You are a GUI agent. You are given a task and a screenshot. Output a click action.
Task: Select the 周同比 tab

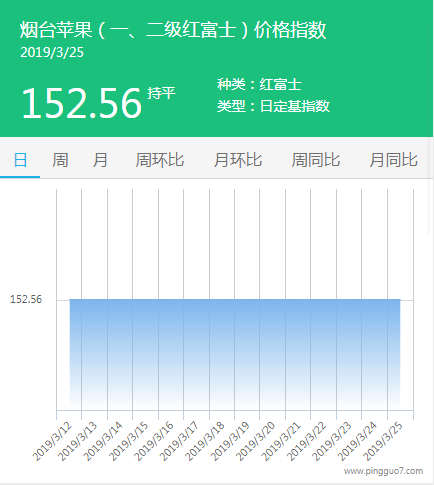coord(316,160)
